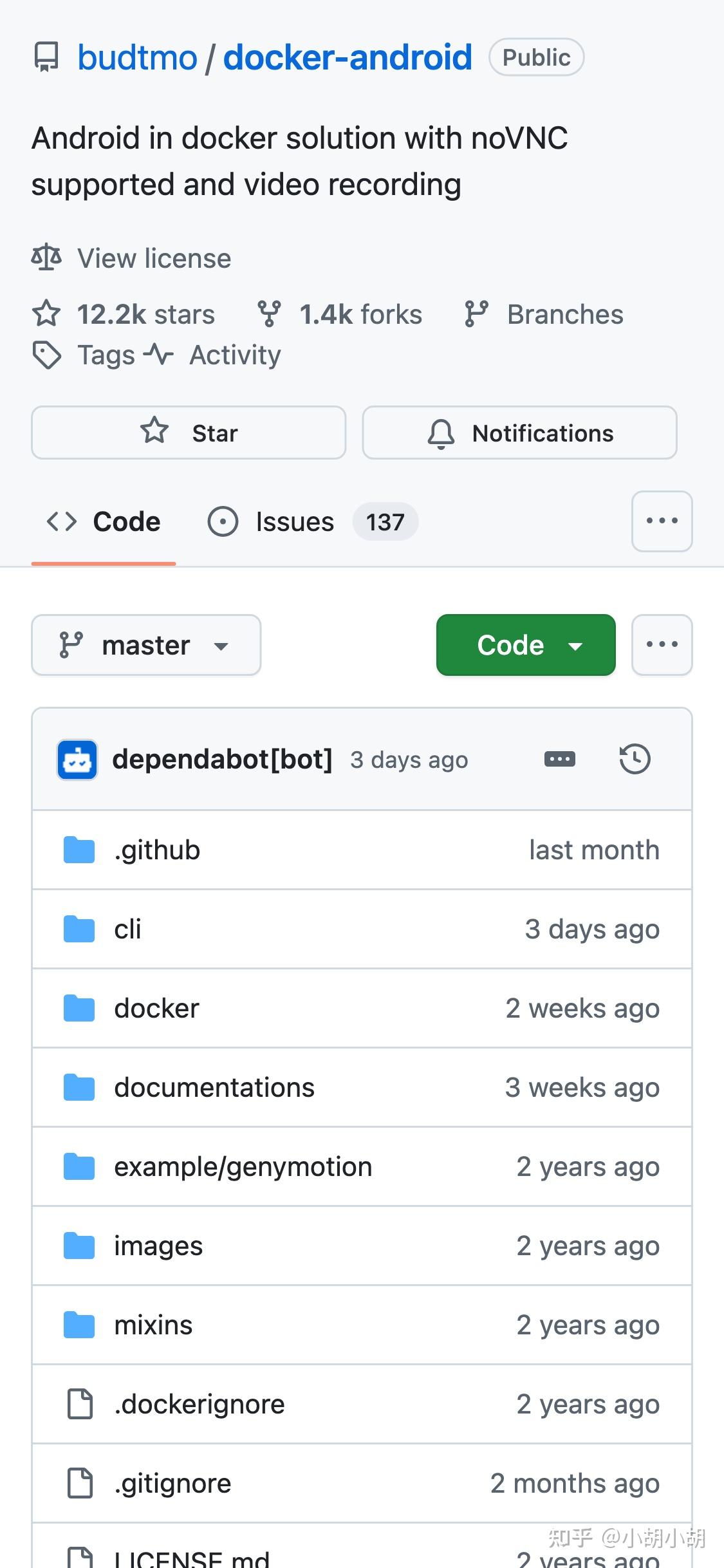Star the repository with the Star button
The image size is (724, 1568).
(x=189, y=433)
